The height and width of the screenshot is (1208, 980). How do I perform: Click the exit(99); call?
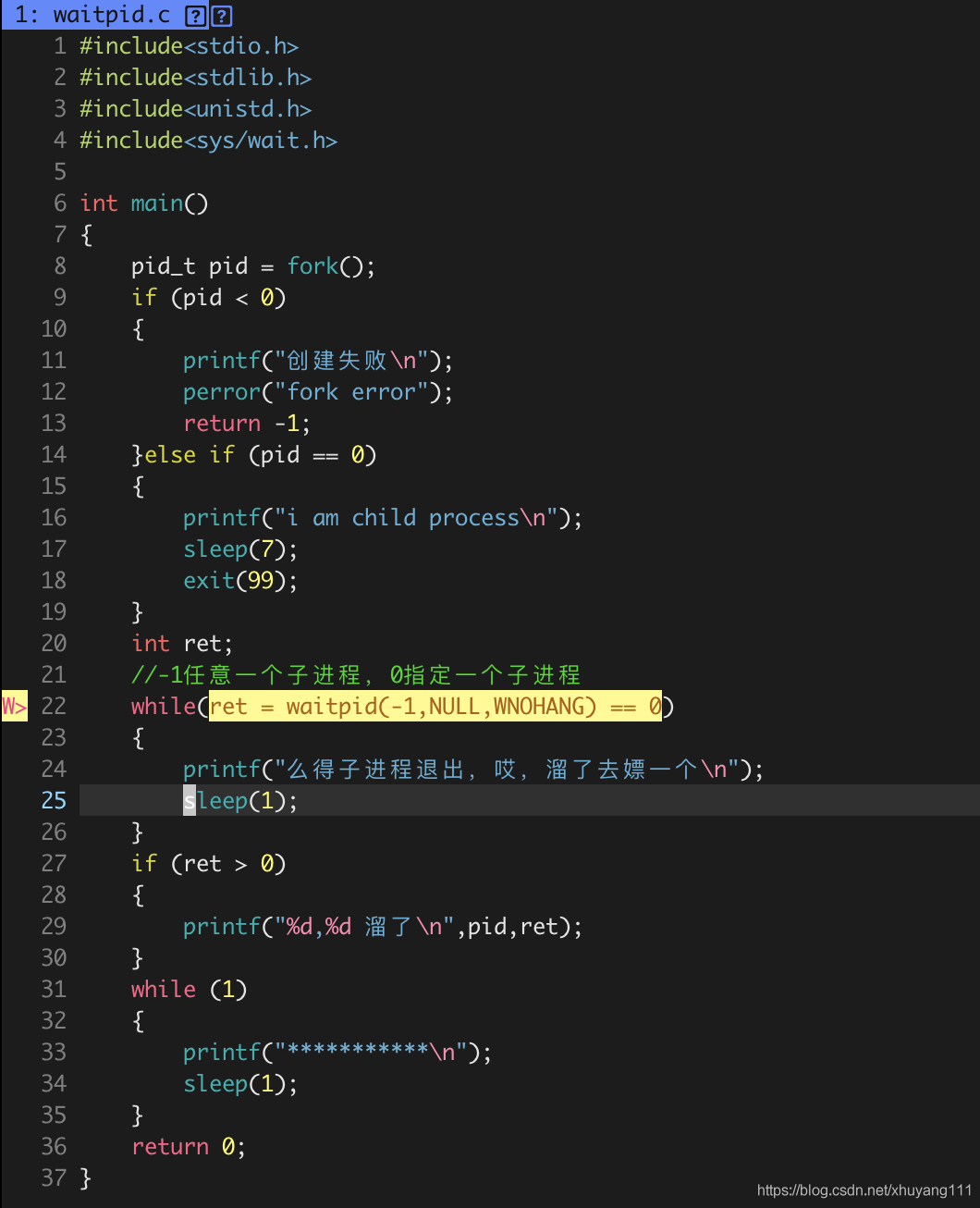coord(240,581)
